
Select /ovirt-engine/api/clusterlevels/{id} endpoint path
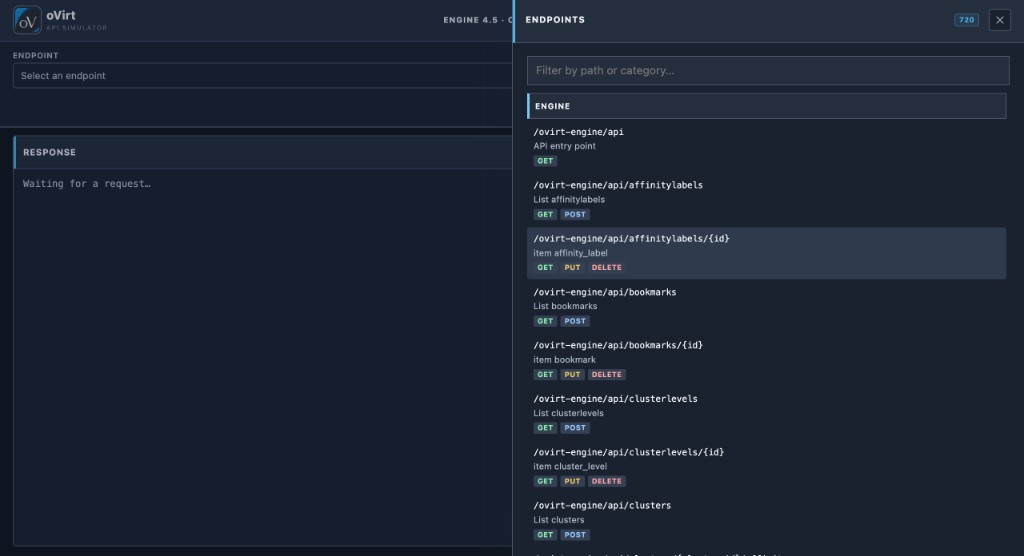628,453
